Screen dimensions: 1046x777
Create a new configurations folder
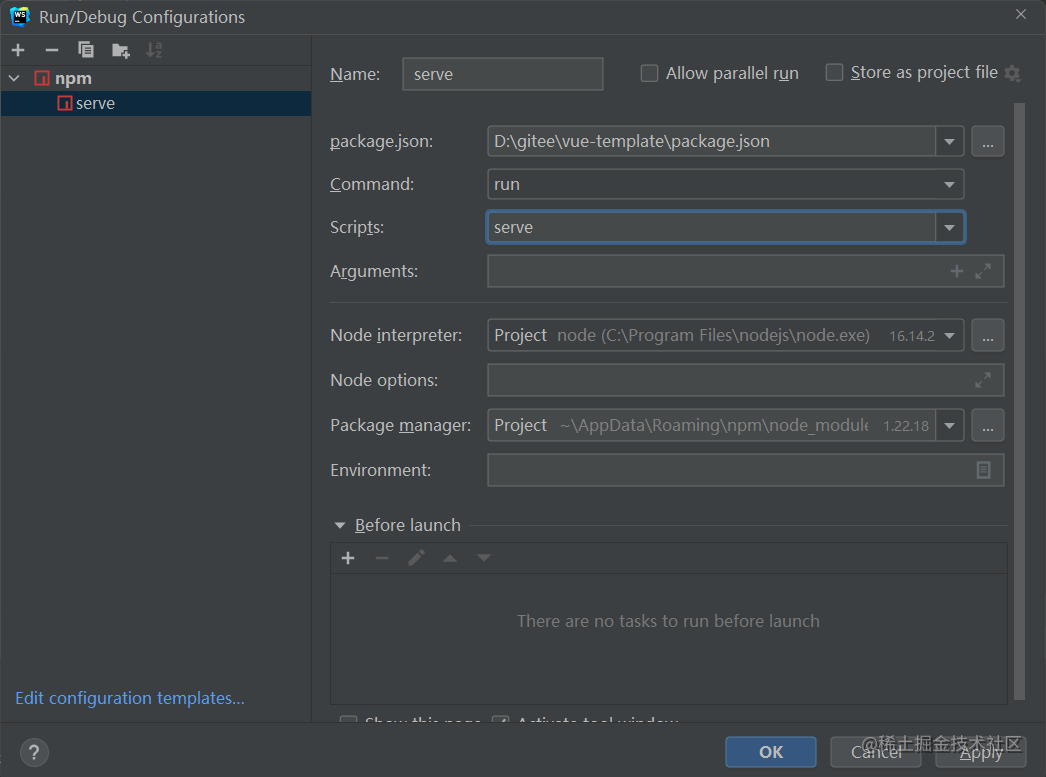coord(121,51)
